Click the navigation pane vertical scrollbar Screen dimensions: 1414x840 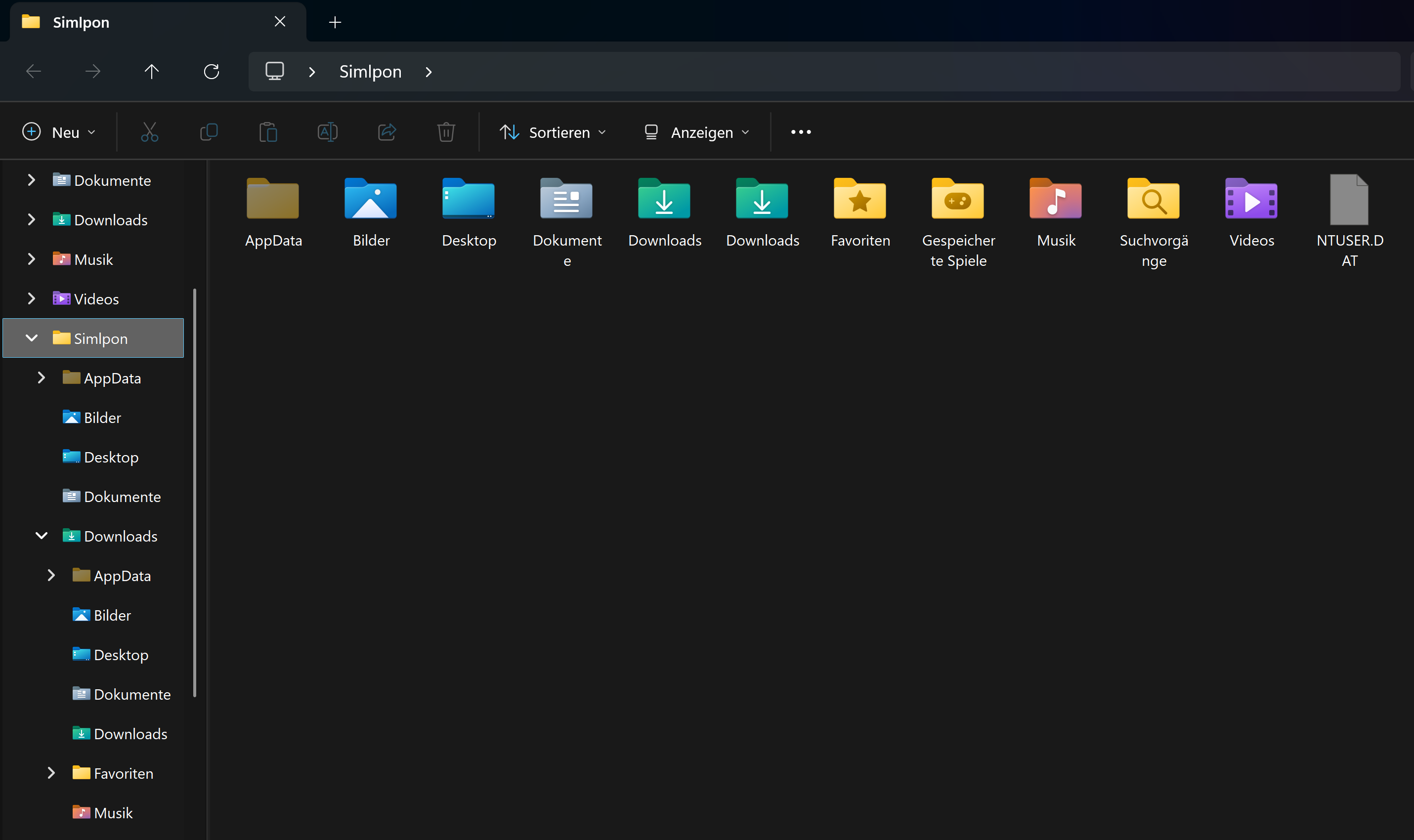click(194, 493)
